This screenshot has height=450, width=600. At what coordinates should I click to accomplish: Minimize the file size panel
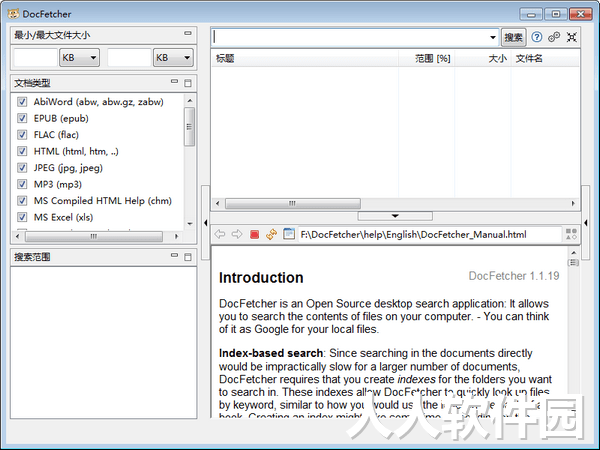(x=188, y=33)
